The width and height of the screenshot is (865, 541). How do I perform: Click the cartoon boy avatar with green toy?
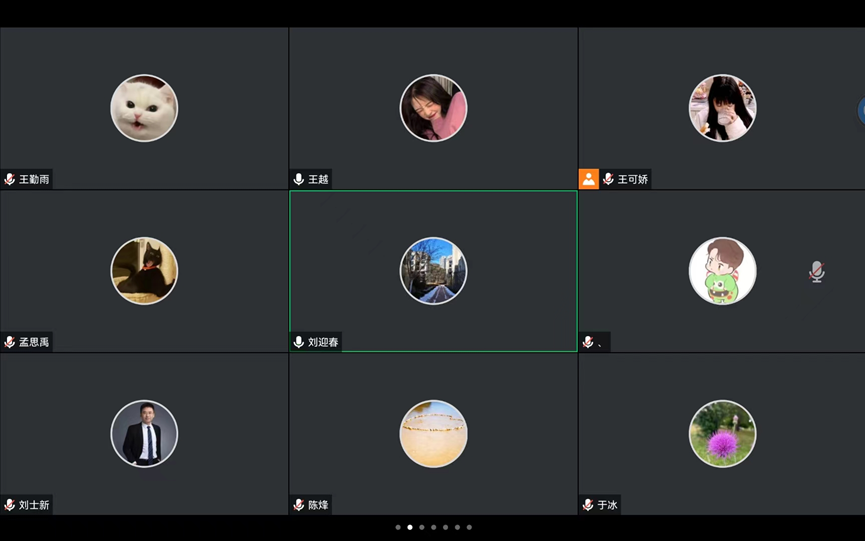coord(722,271)
